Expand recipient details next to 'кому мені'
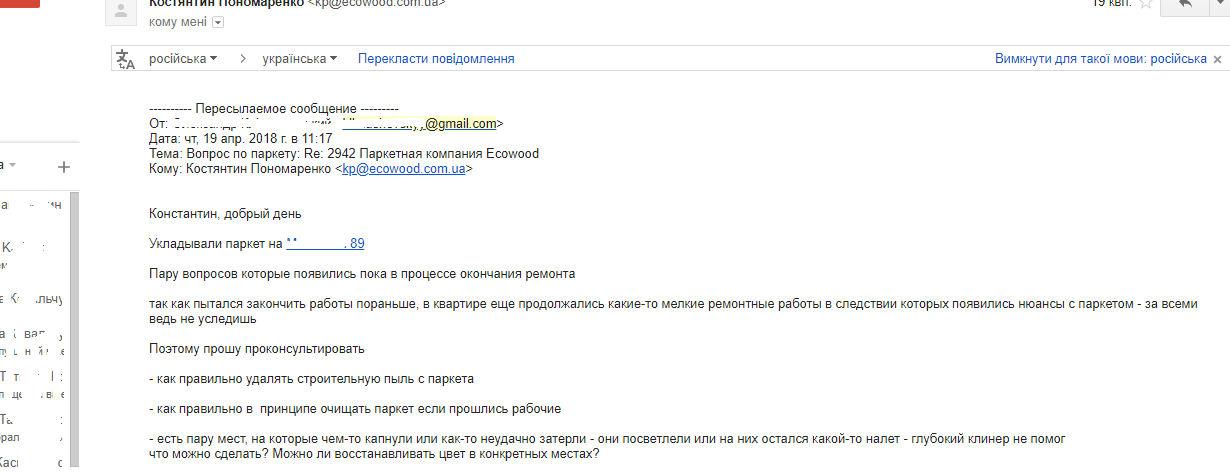Image resolution: width=1230 pixels, height=474 pixels. tap(218, 23)
